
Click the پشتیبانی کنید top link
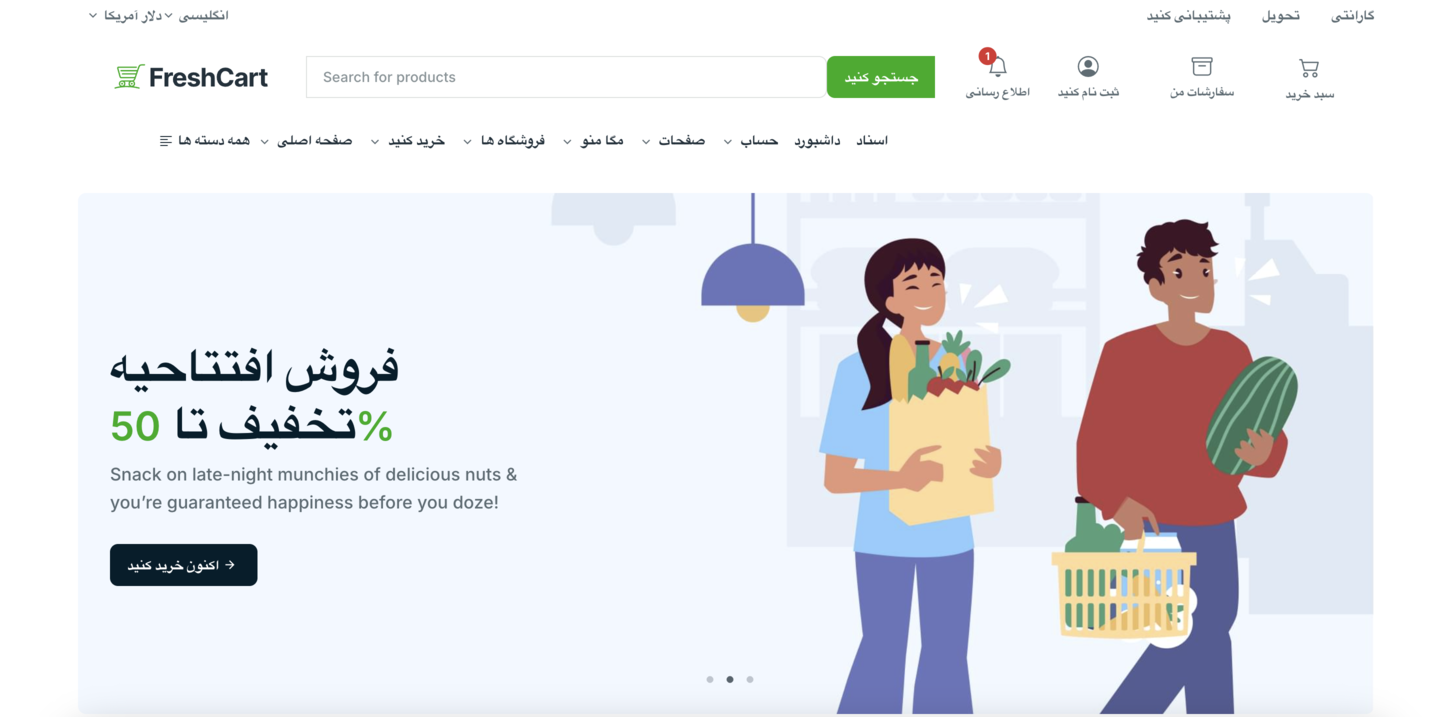click(1188, 16)
